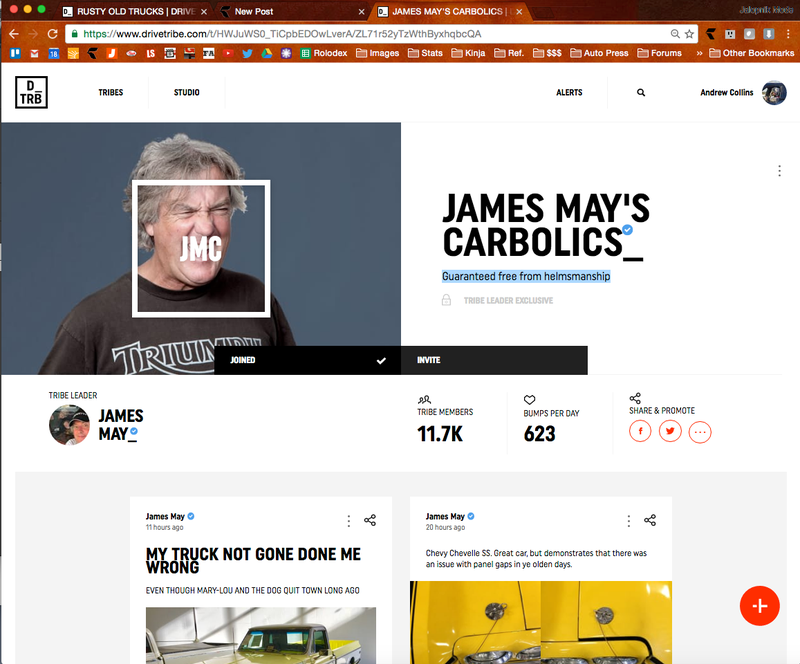Open the green pickup truck photo

click(261, 635)
